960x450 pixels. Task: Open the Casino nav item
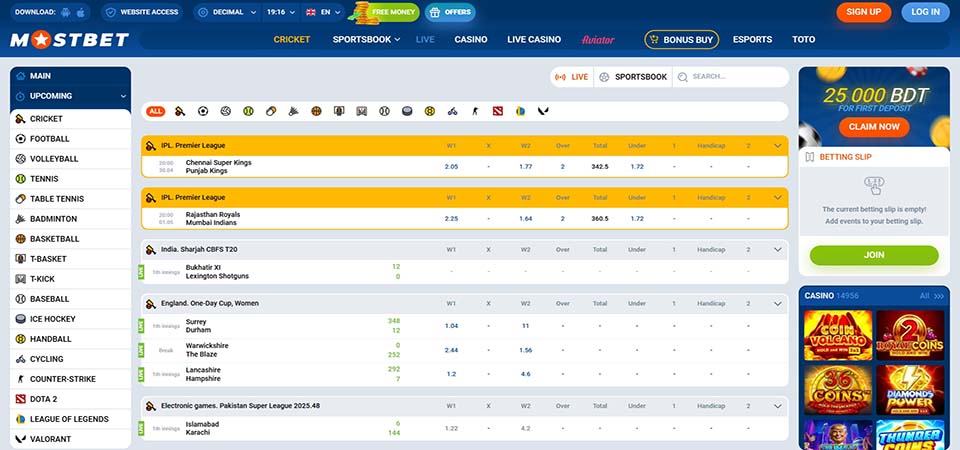pyautogui.click(x=471, y=40)
